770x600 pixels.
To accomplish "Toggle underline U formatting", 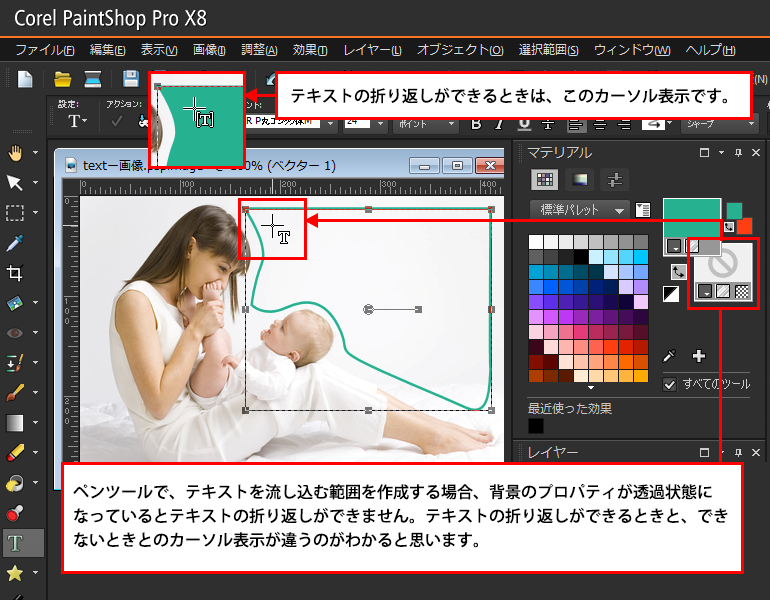I will coord(524,124).
